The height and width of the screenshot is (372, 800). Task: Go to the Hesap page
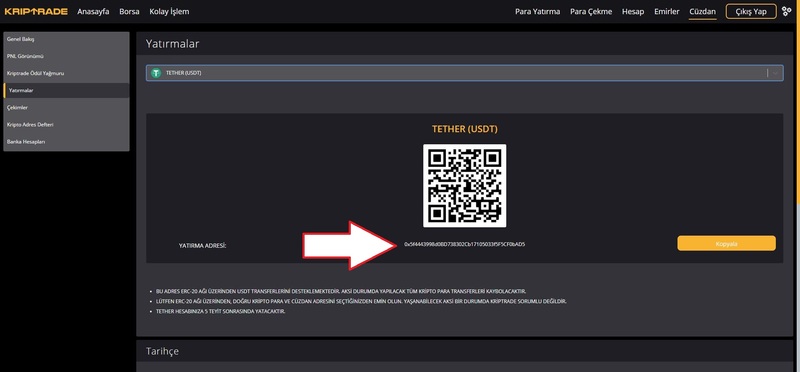click(x=633, y=11)
